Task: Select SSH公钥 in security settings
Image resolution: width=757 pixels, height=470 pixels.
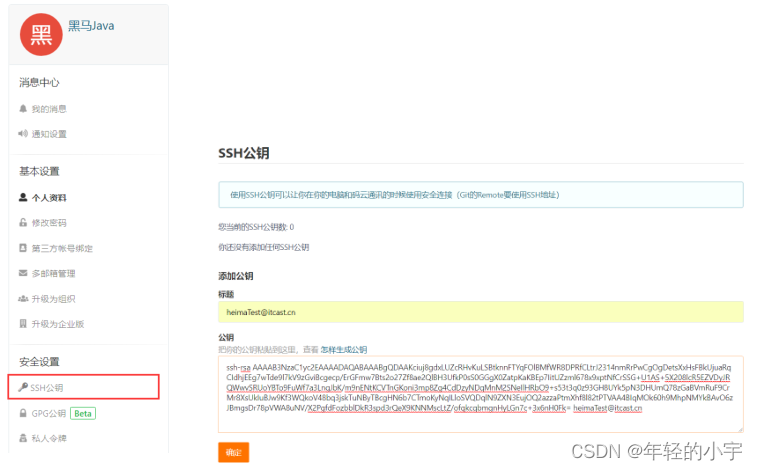Action: 84,387
